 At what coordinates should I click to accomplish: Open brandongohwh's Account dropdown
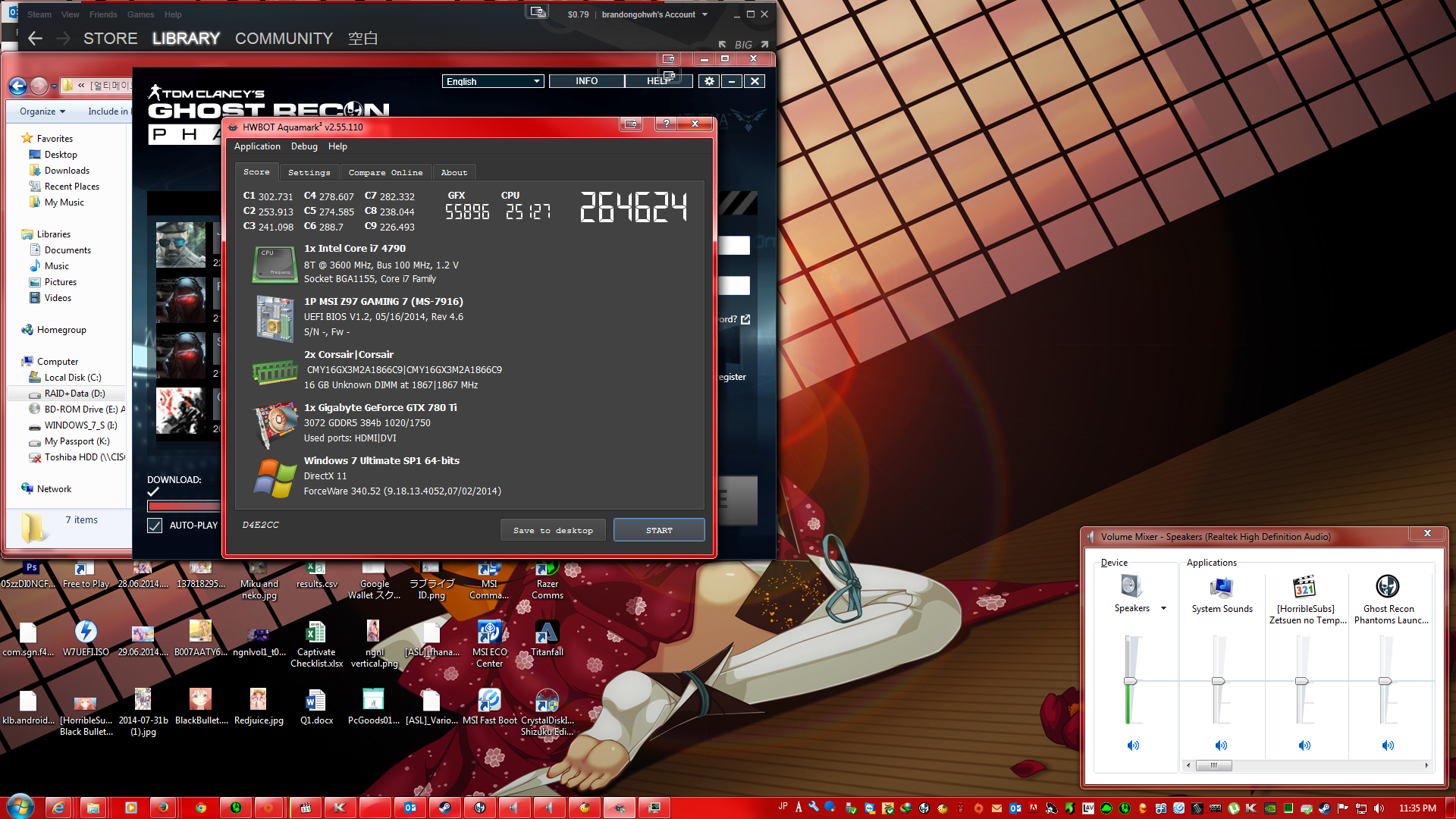[654, 14]
